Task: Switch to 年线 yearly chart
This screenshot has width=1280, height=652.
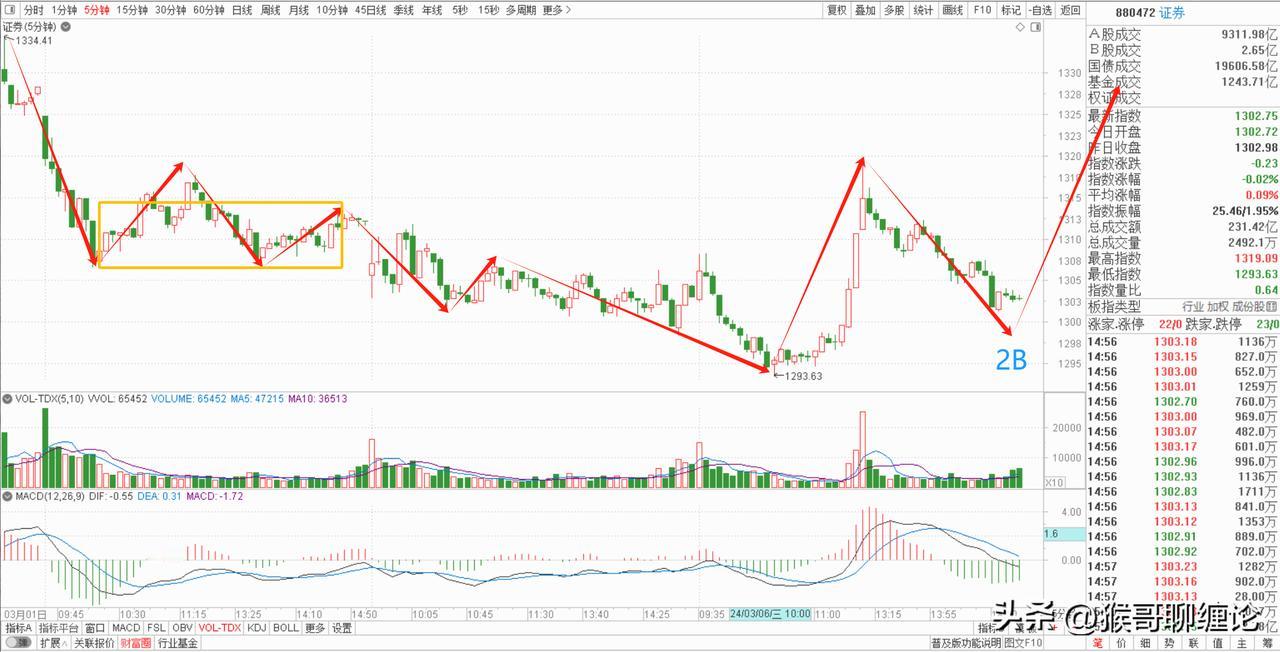Action: point(432,10)
